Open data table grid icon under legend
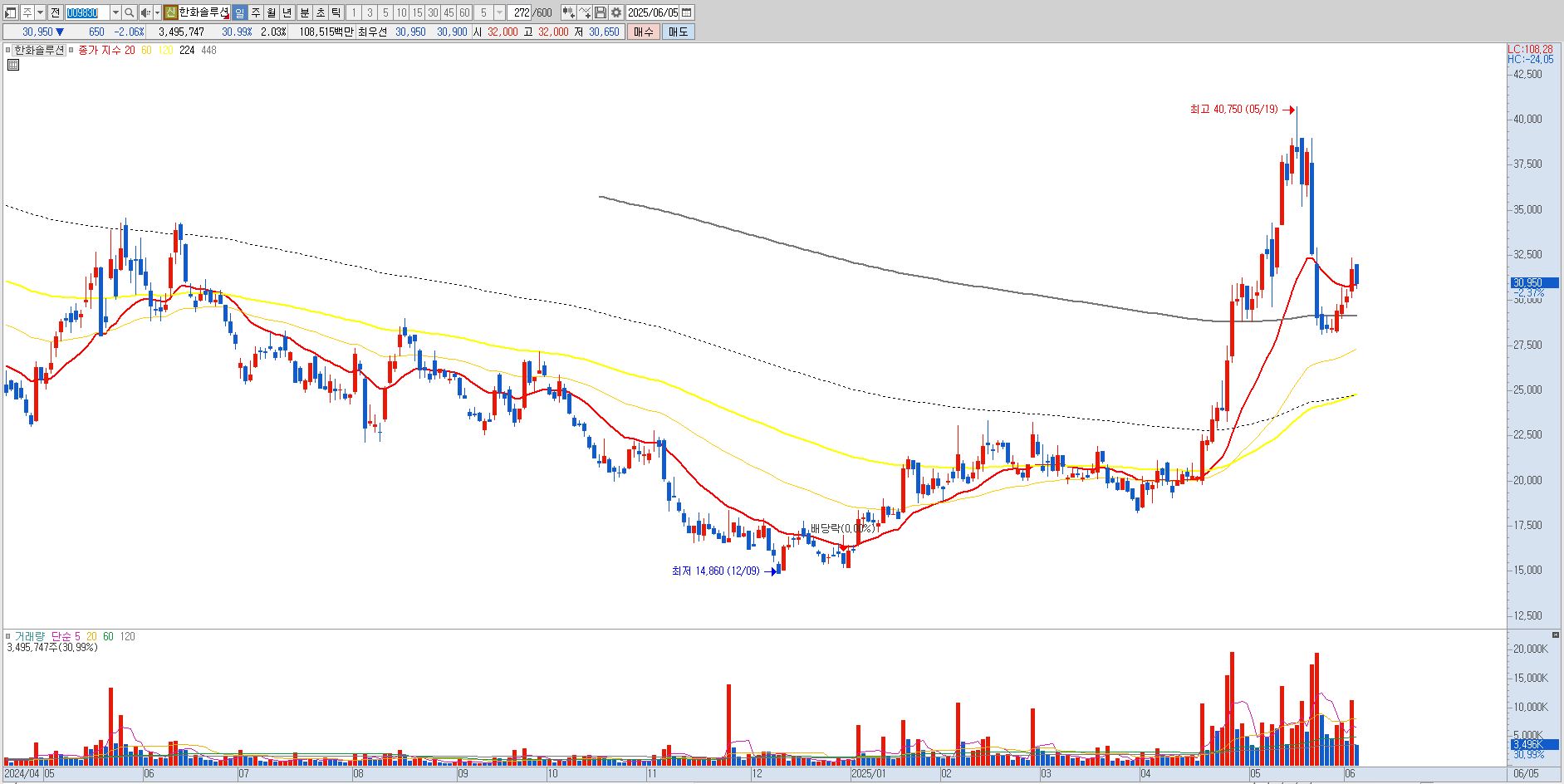This screenshot has width=1564, height=784. pos(13,64)
